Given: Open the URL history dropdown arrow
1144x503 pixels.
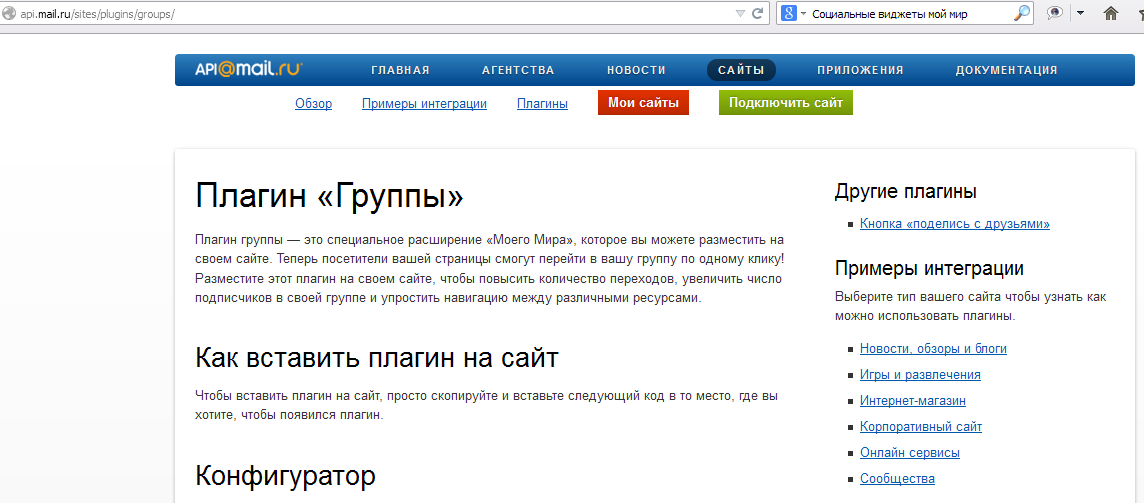Looking at the screenshot, I should [x=740, y=14].
